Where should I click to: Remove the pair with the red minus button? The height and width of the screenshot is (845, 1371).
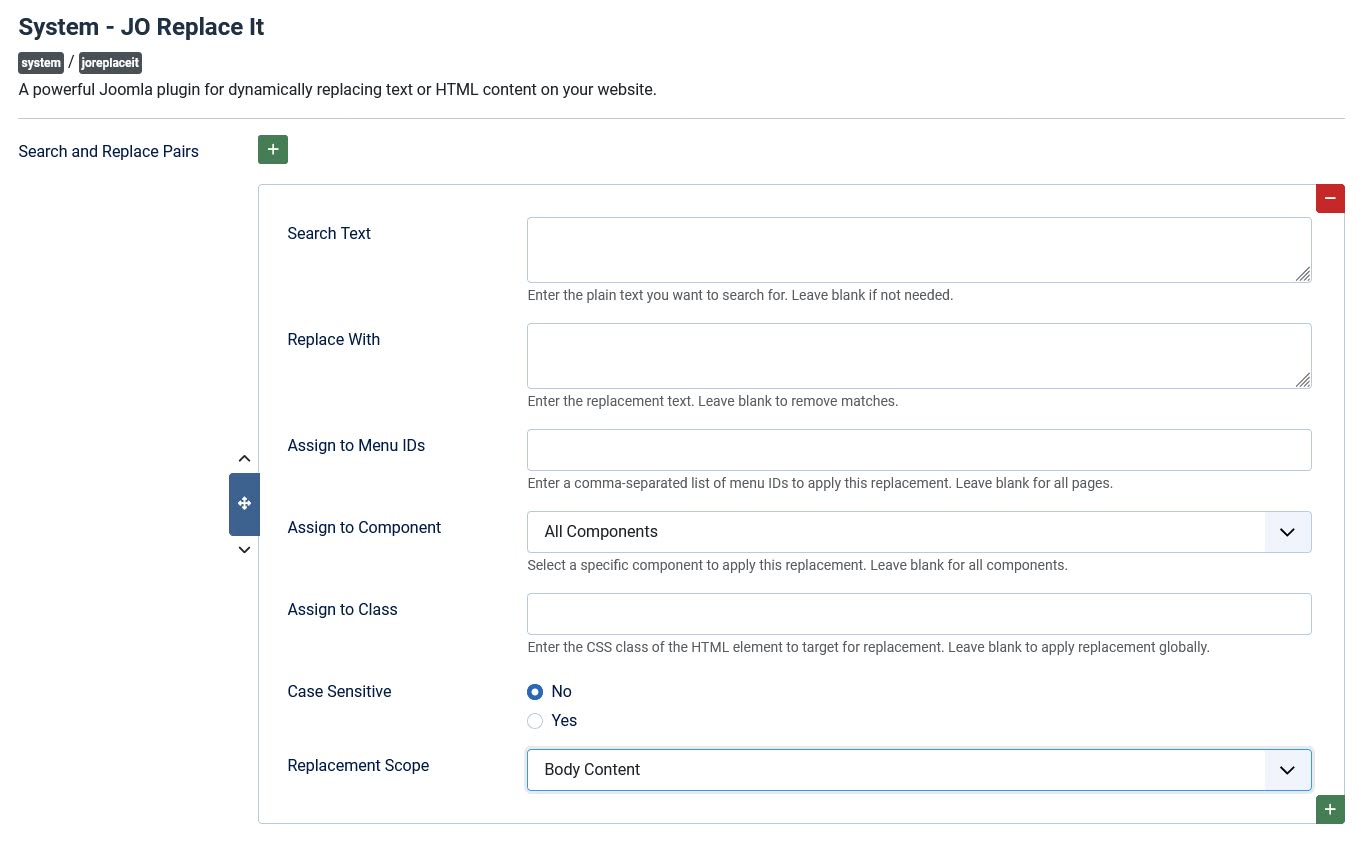pos(1330,198)
